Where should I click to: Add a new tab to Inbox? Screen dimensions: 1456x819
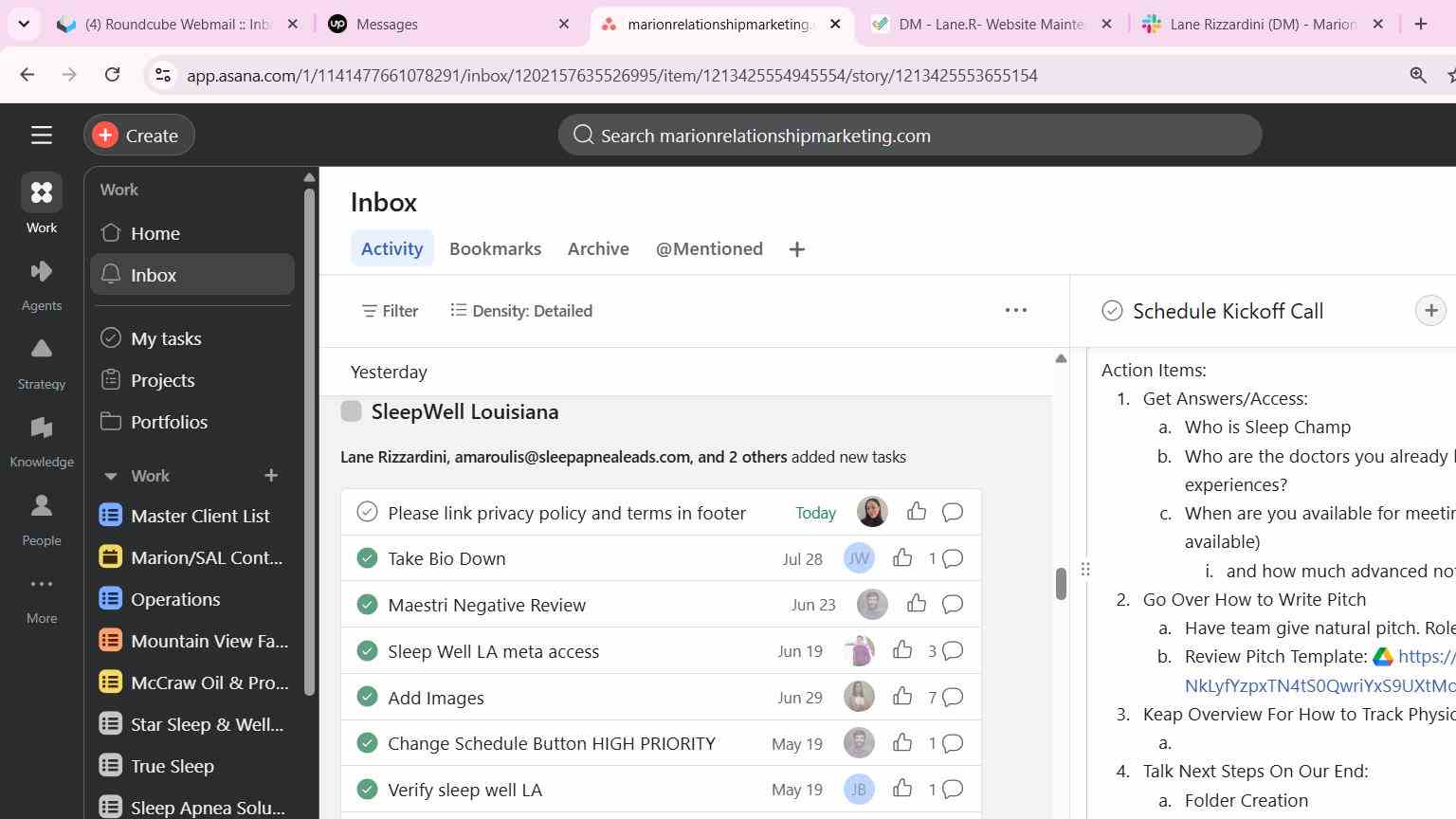pos(797,249)
